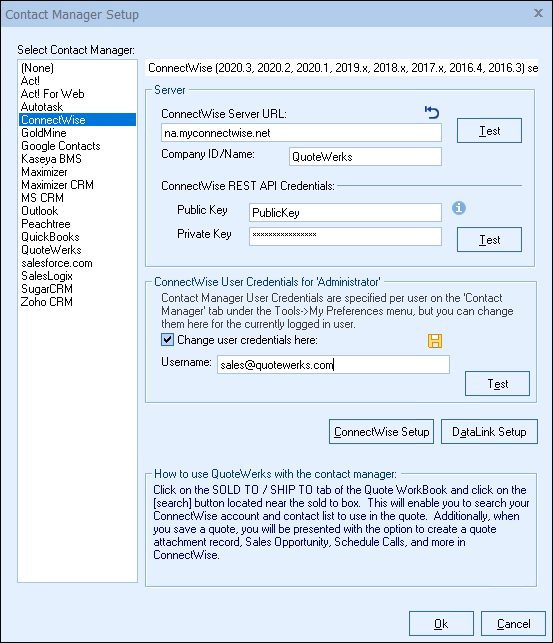Select Act! in contact manager list
The width and height of the screenshot is (553, 643).
click(77, 81)
